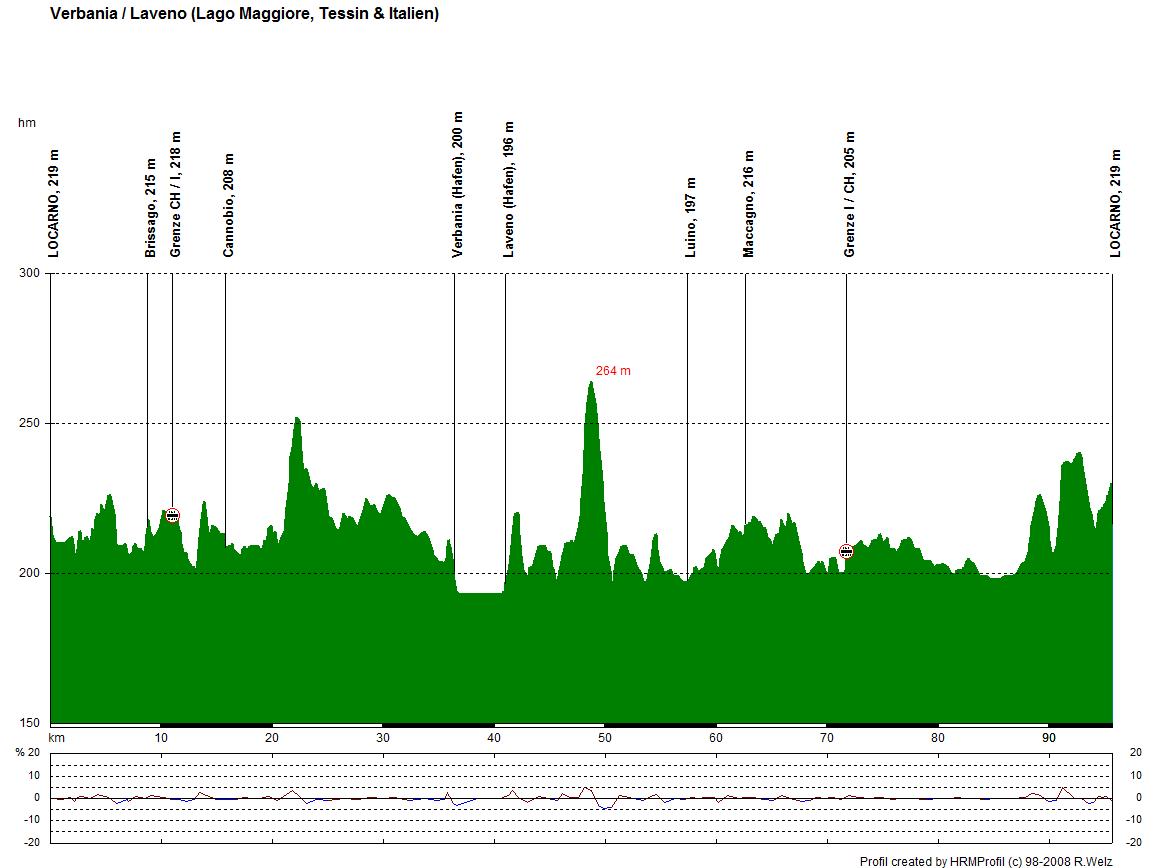Click the '20' value on the km axis
Image resolution: width=1162 pixels, height=868 pixels.
coord(272,738)
